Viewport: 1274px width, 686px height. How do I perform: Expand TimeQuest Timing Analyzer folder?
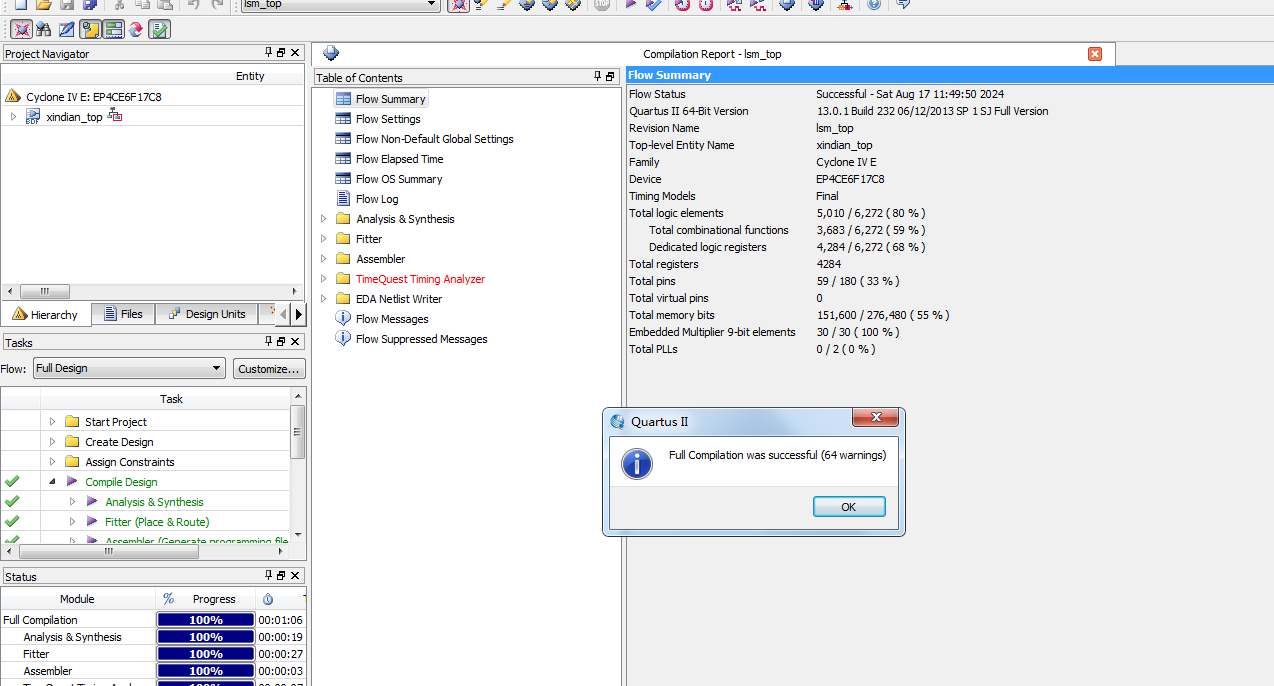323,279
